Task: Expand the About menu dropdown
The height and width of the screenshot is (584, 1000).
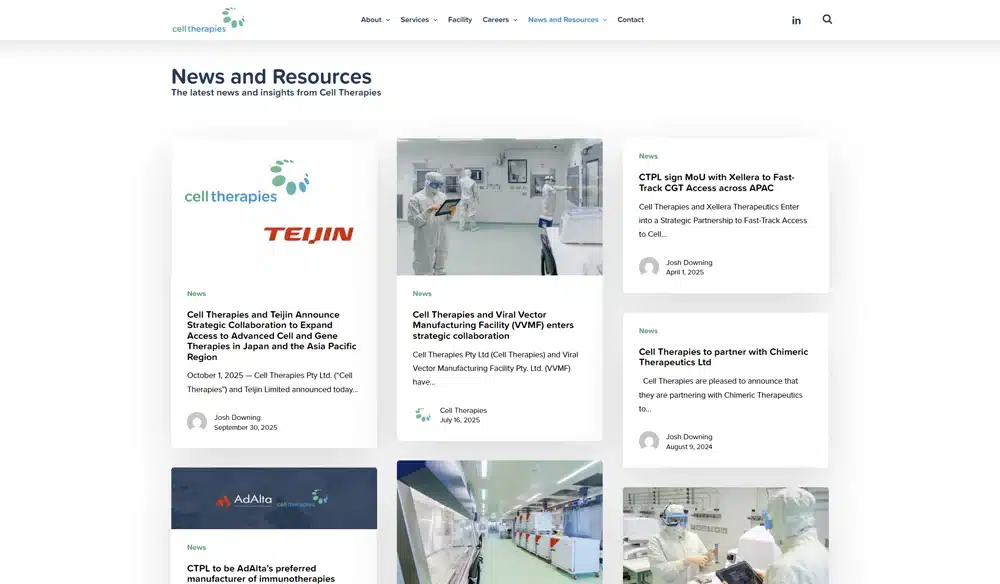Action: (375, 20)
